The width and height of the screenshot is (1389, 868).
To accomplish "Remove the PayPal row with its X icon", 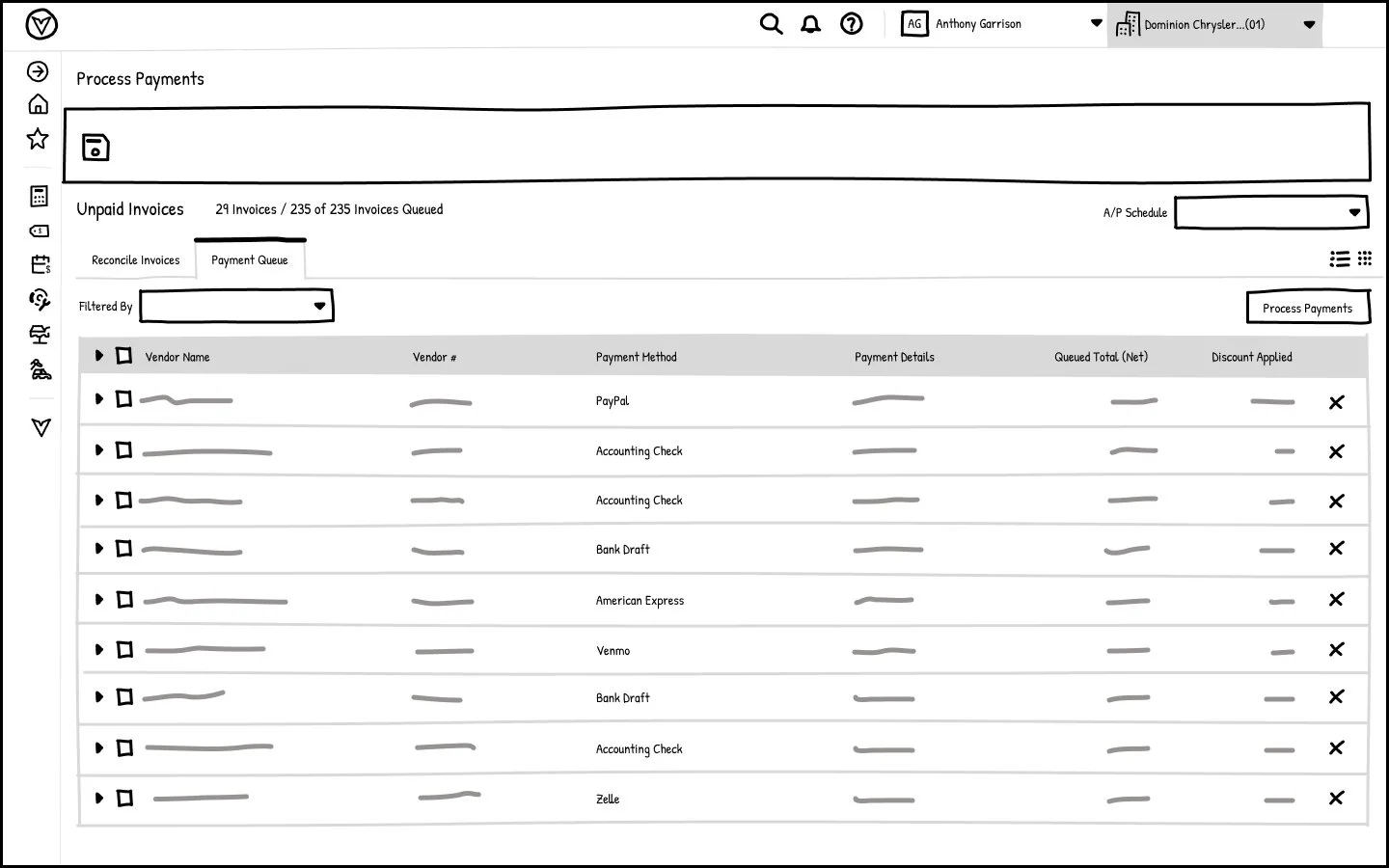I will [1336, 402].
